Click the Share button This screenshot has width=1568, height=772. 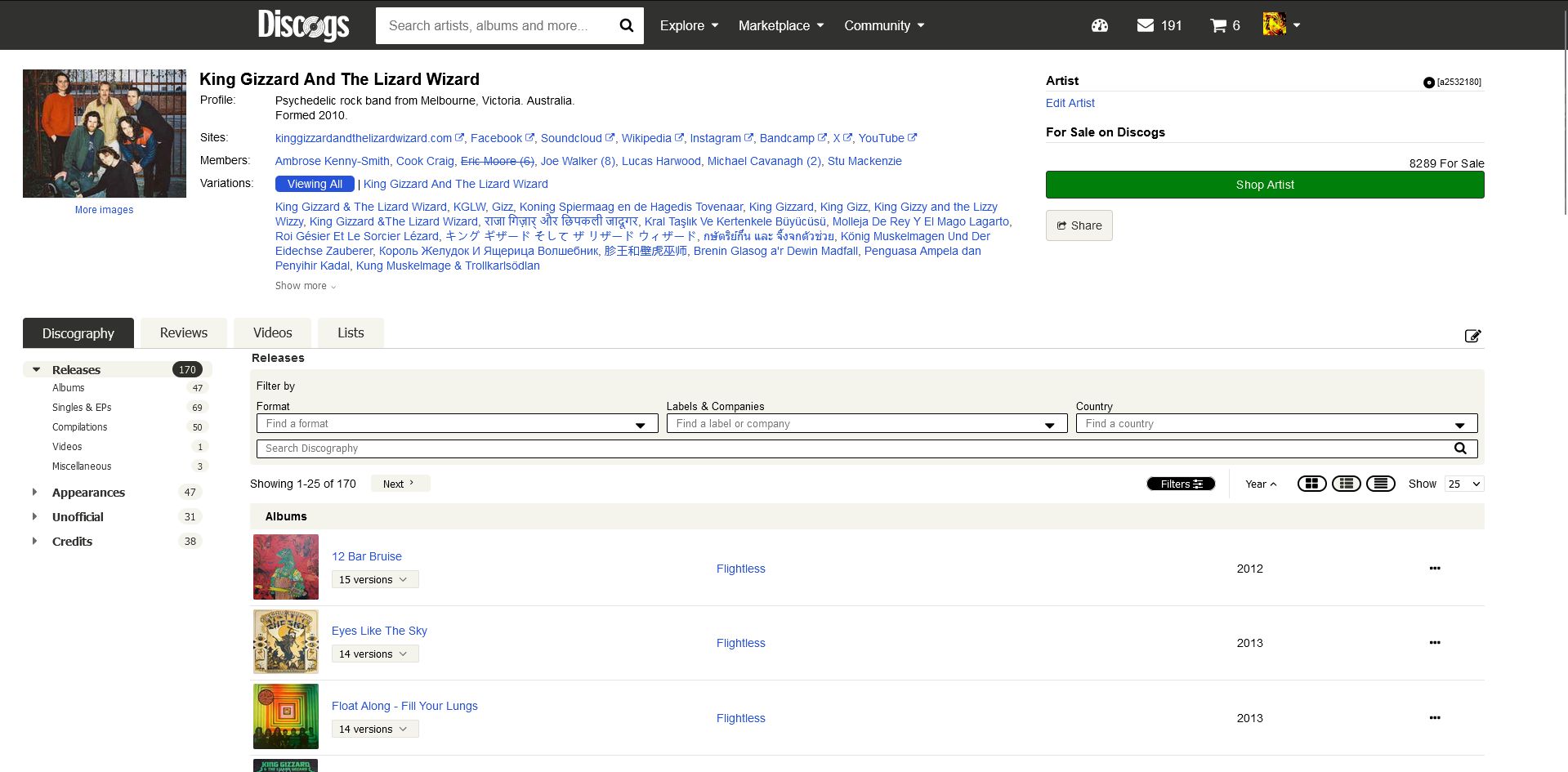point(1079,225)
